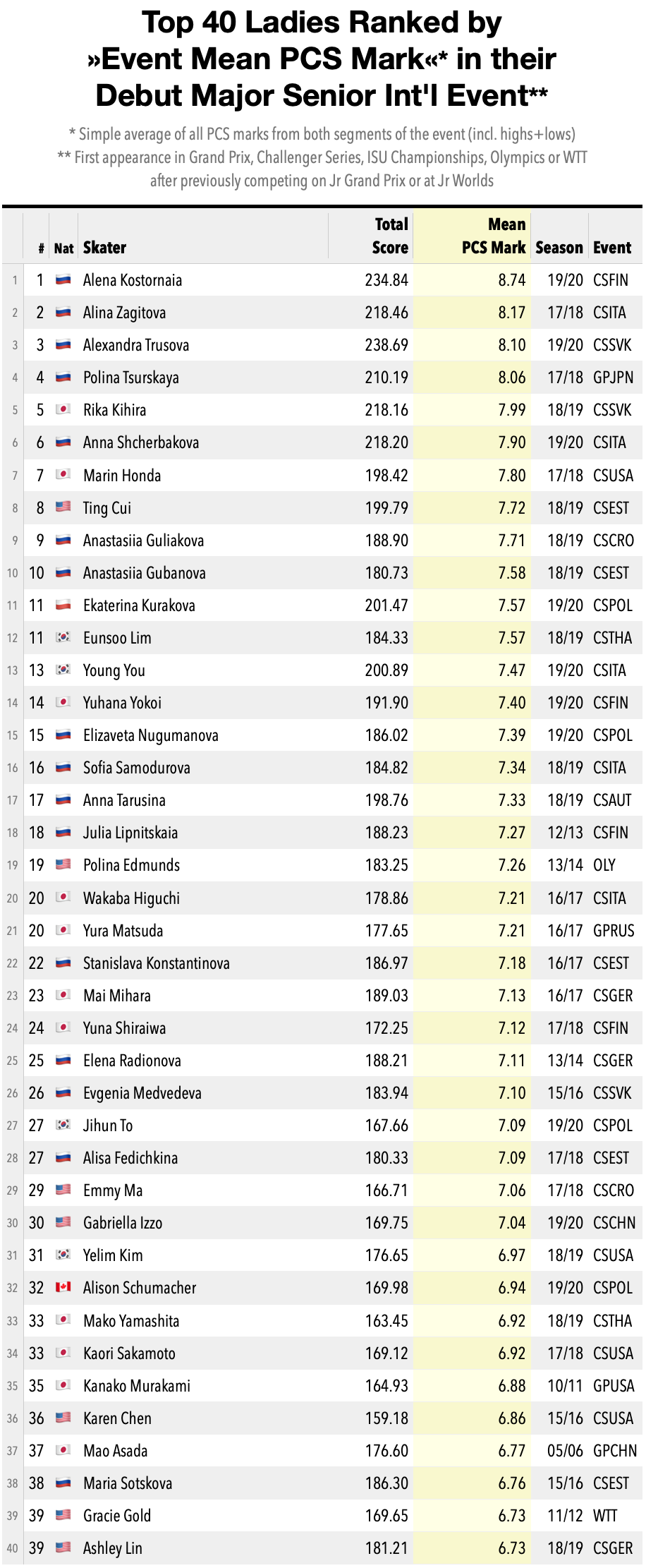Click the highlighted 8.74 mean PCS cell
Image resolution: width=646 pixels, height=1568 pixels.
(x=511, y=280)
